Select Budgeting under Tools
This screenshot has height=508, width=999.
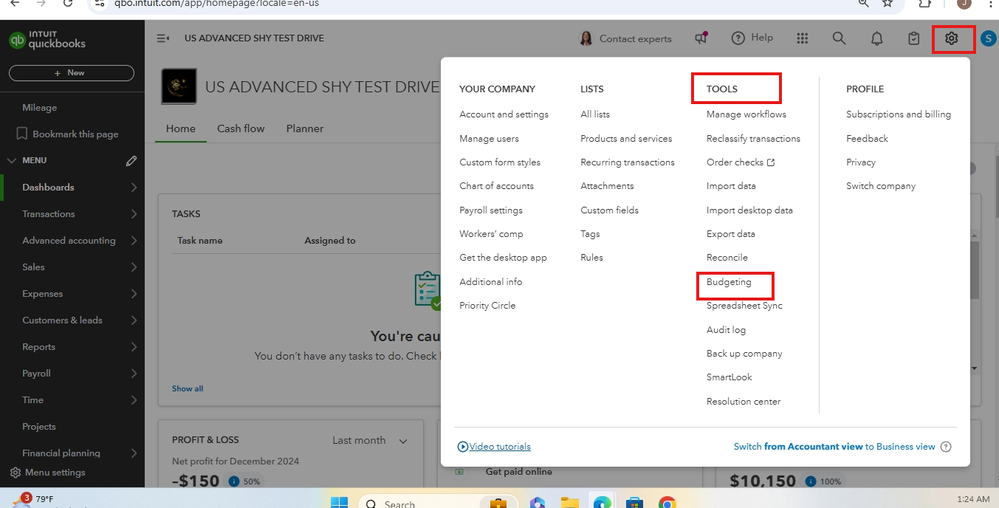[x=729, y=282]
